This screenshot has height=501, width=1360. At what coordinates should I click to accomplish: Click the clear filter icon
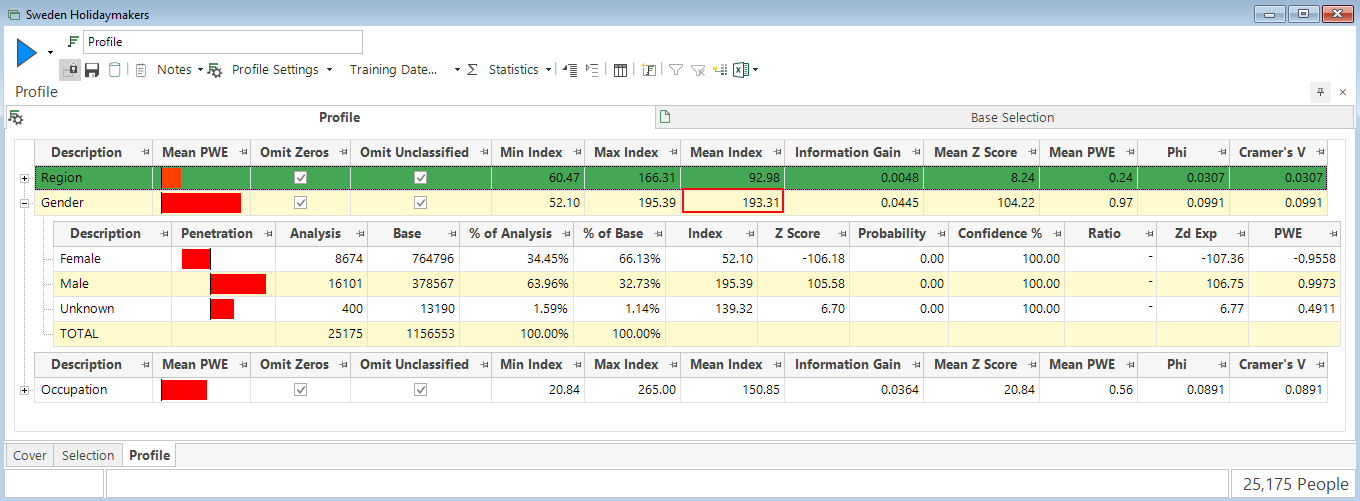click(x=698, y=70)
